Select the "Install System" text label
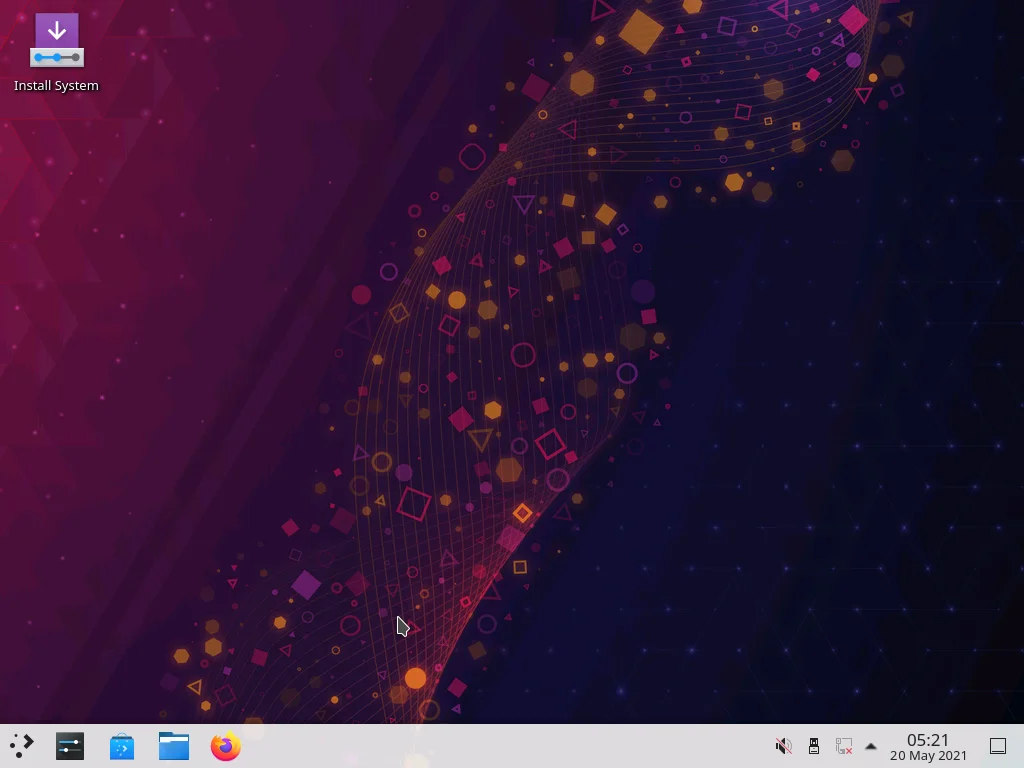1024x768 pixels. (56, 86)
